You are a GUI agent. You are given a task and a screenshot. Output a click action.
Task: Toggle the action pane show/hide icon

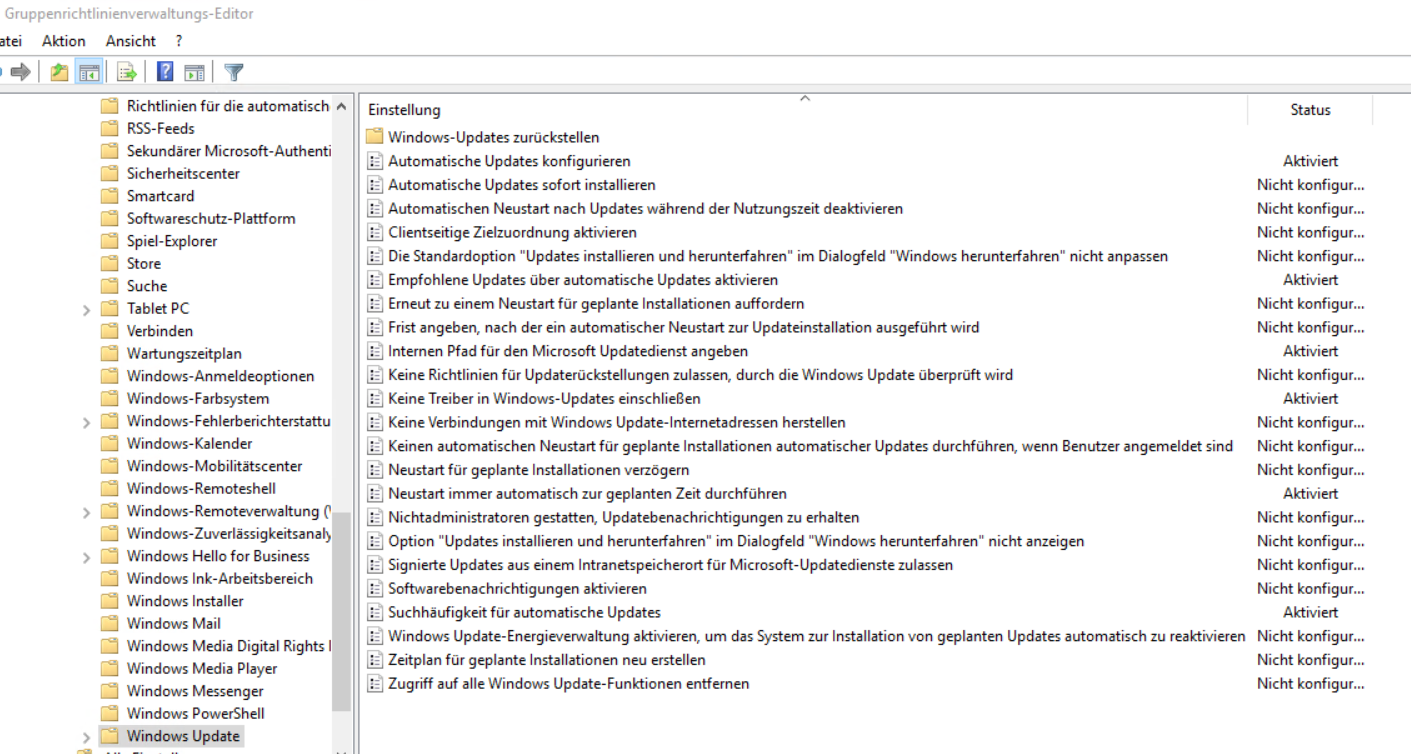pos(194,72)
